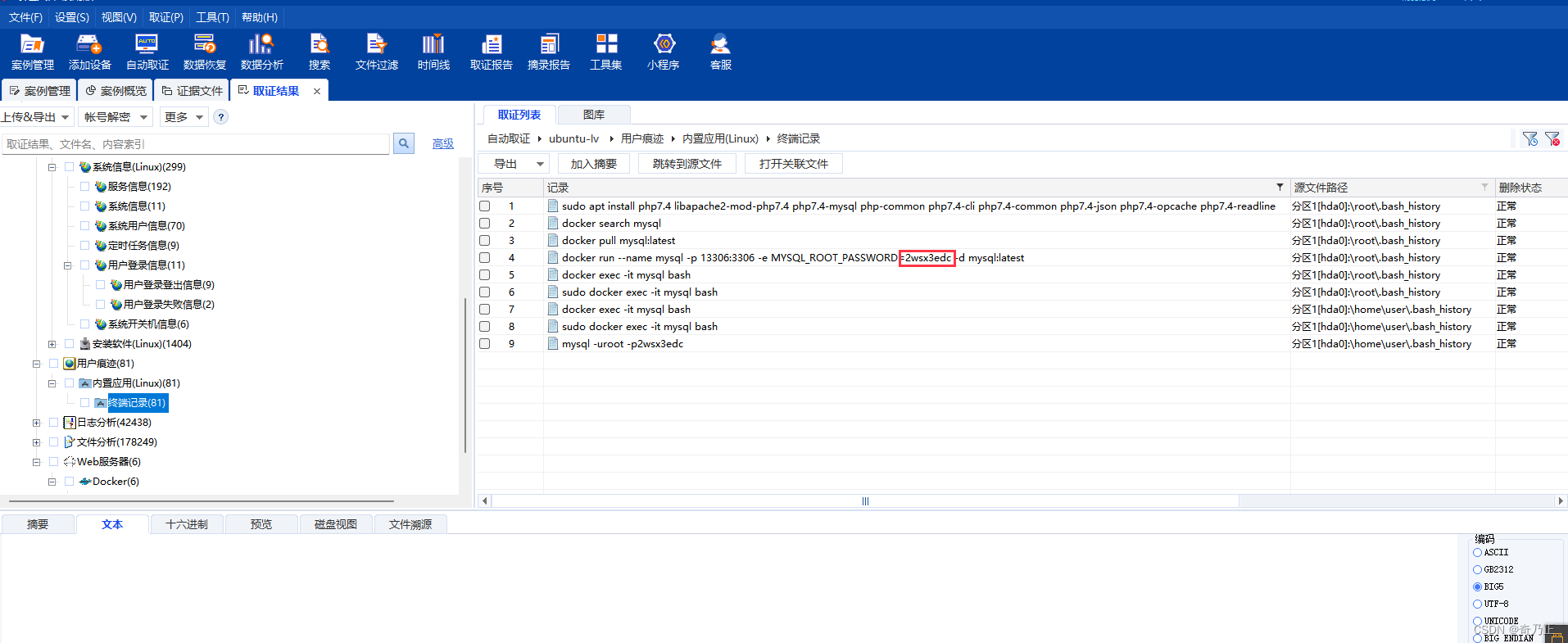Click the 搜索 toolbar icon
The height and width of the screenshot is (643, 1568).
tap(319, 52)
